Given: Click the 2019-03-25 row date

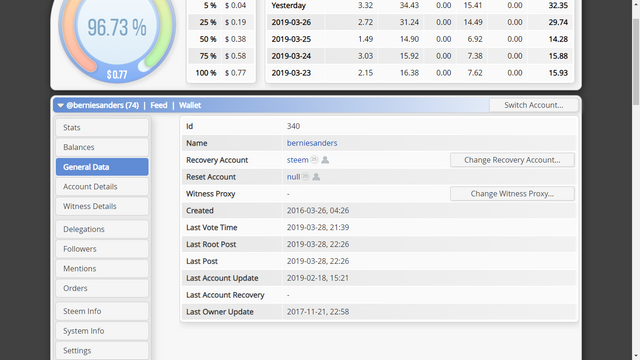Looking at the screenshot, I should pyautogui.click(x=291, y=39).
